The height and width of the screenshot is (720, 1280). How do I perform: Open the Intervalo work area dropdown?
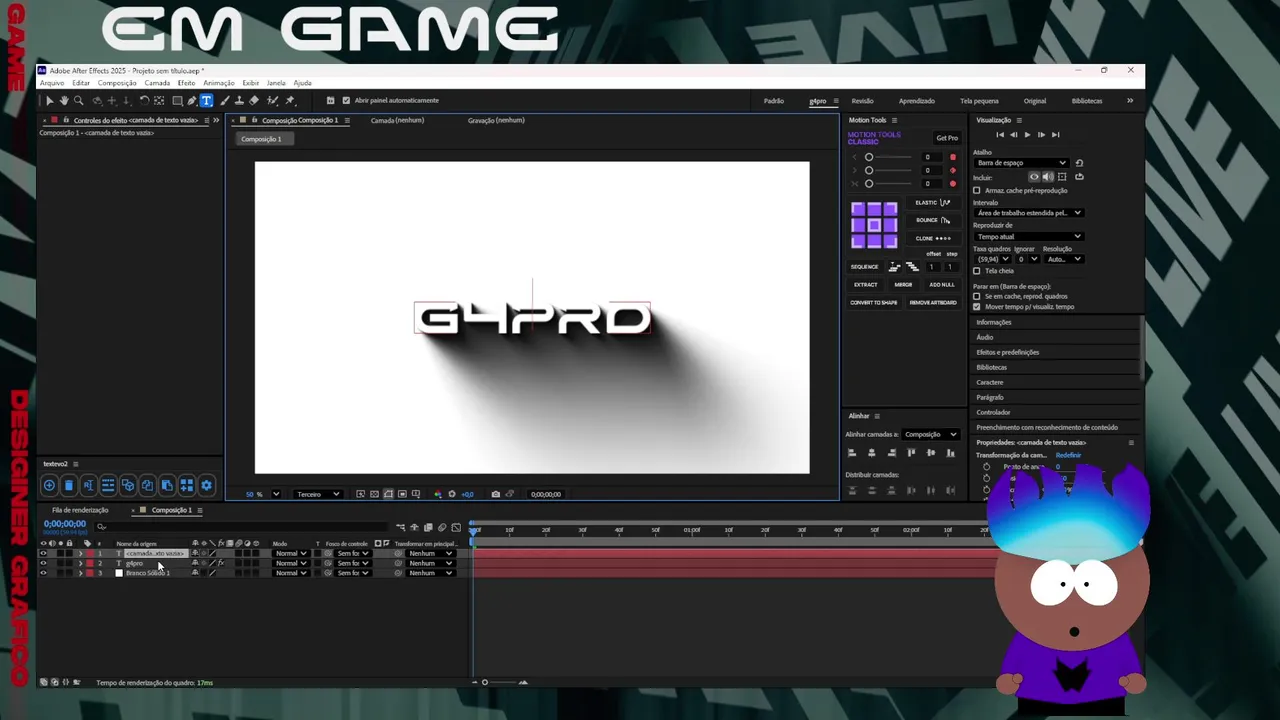pos(1029,212)
